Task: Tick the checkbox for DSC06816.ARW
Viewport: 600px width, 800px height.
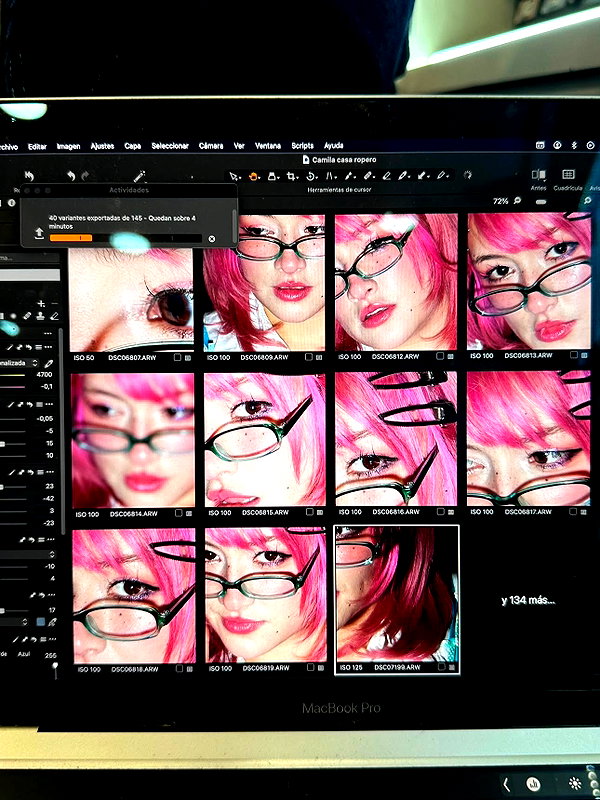Action: [x=441, y=512]
